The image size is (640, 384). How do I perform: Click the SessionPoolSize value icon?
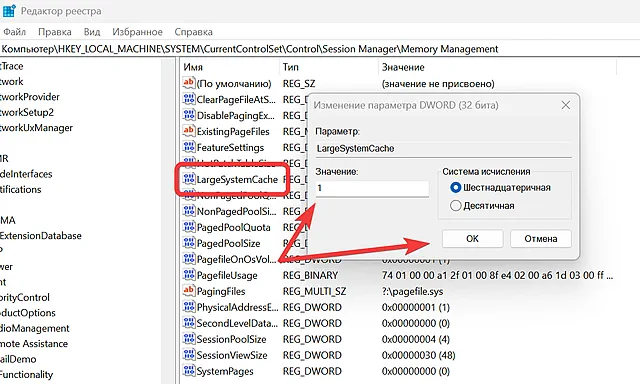(x=189, y=339)
